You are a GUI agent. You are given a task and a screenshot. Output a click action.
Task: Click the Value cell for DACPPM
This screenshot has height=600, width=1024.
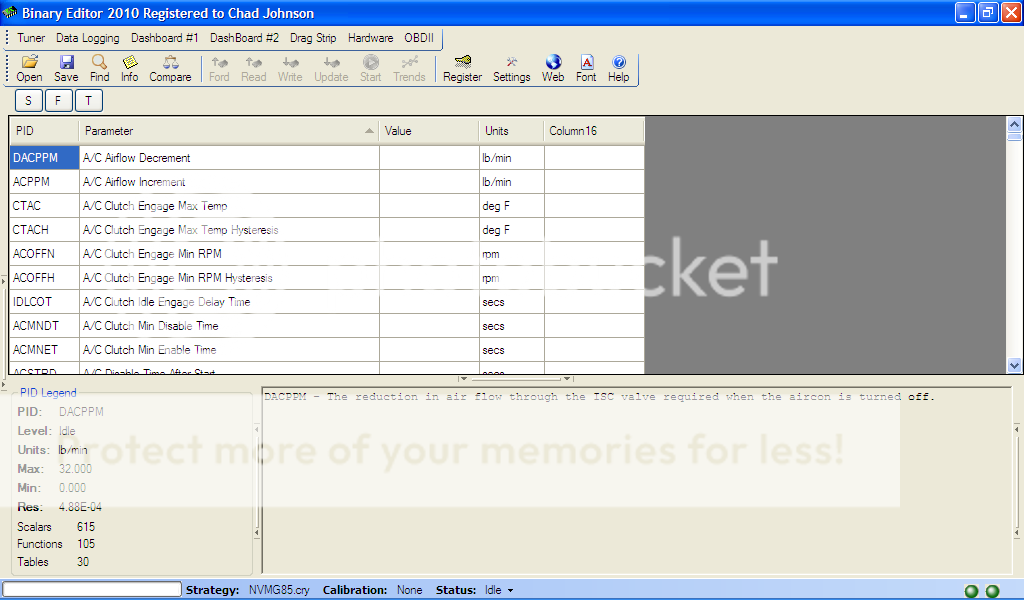pyautogui.click(x=429, y=157)
